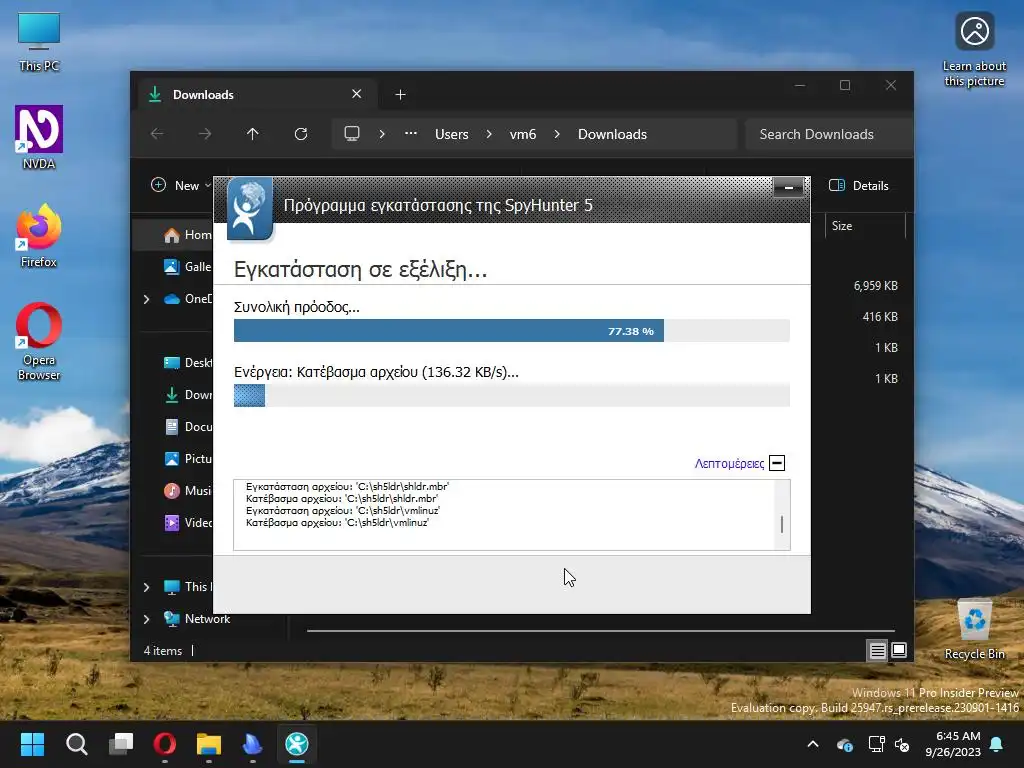Screen dimensions: 1024x768
Task: Select Home in the navigation pane
Action: pyautogui.click(x=187, y=235)
